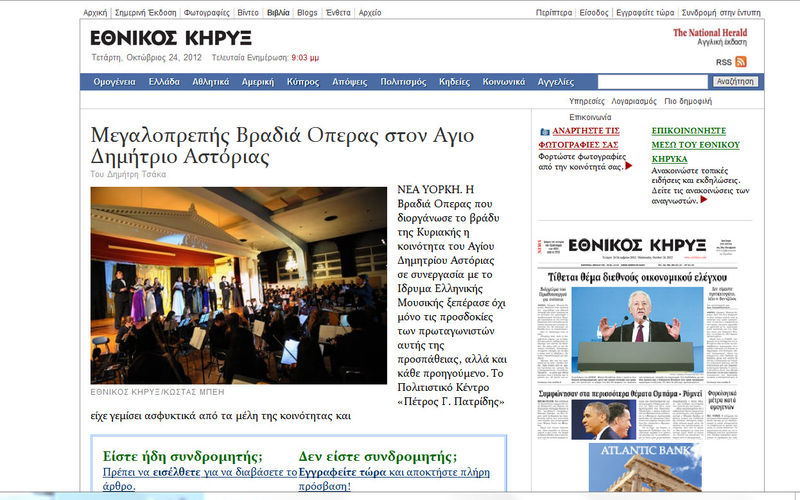Click Εγγραφείτε τώρα in top bar
800x500 pixels.
(645, 13)
